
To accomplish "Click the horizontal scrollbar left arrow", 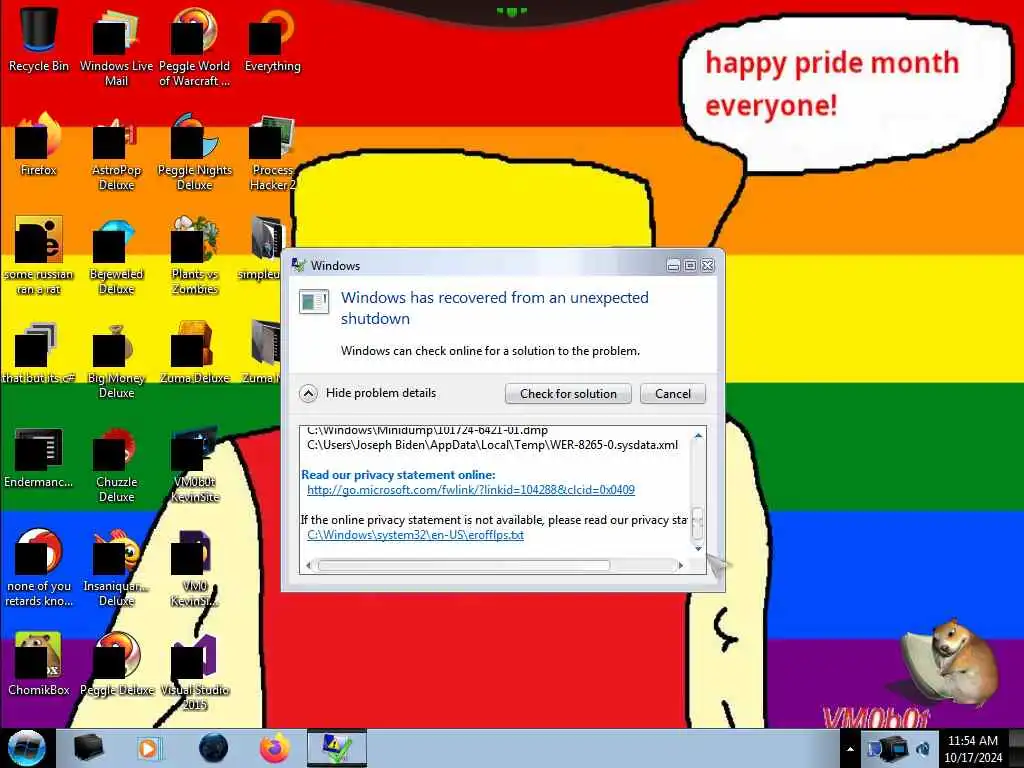I will click(x=309, y=566).
